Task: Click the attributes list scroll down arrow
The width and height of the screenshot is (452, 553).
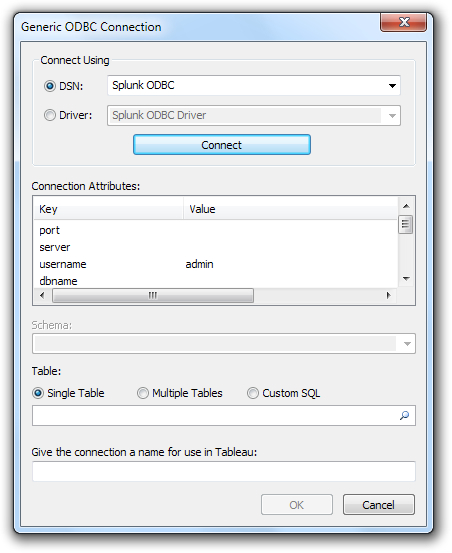Action: (406, 279)
